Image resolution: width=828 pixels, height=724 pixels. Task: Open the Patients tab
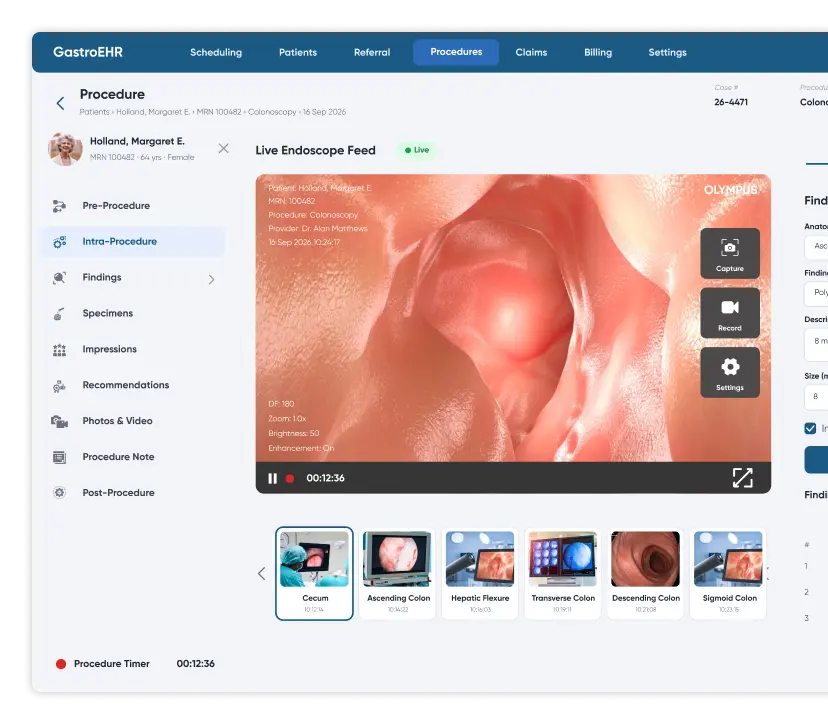[298, 52]
